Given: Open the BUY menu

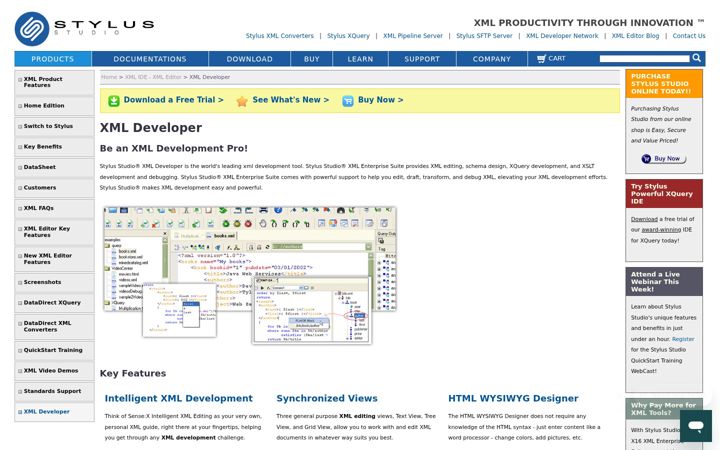Looking at the screenshot, I should [311, 59].
